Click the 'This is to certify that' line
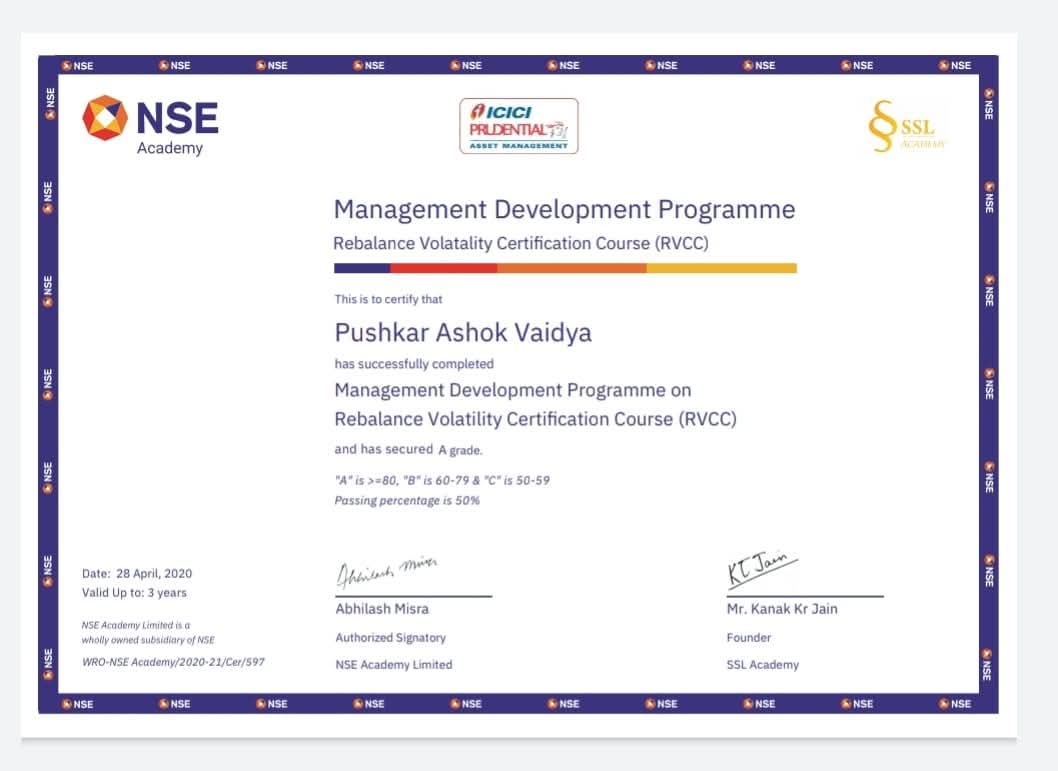This screenshot has width=1058, height=771. (x=388, y=299)
